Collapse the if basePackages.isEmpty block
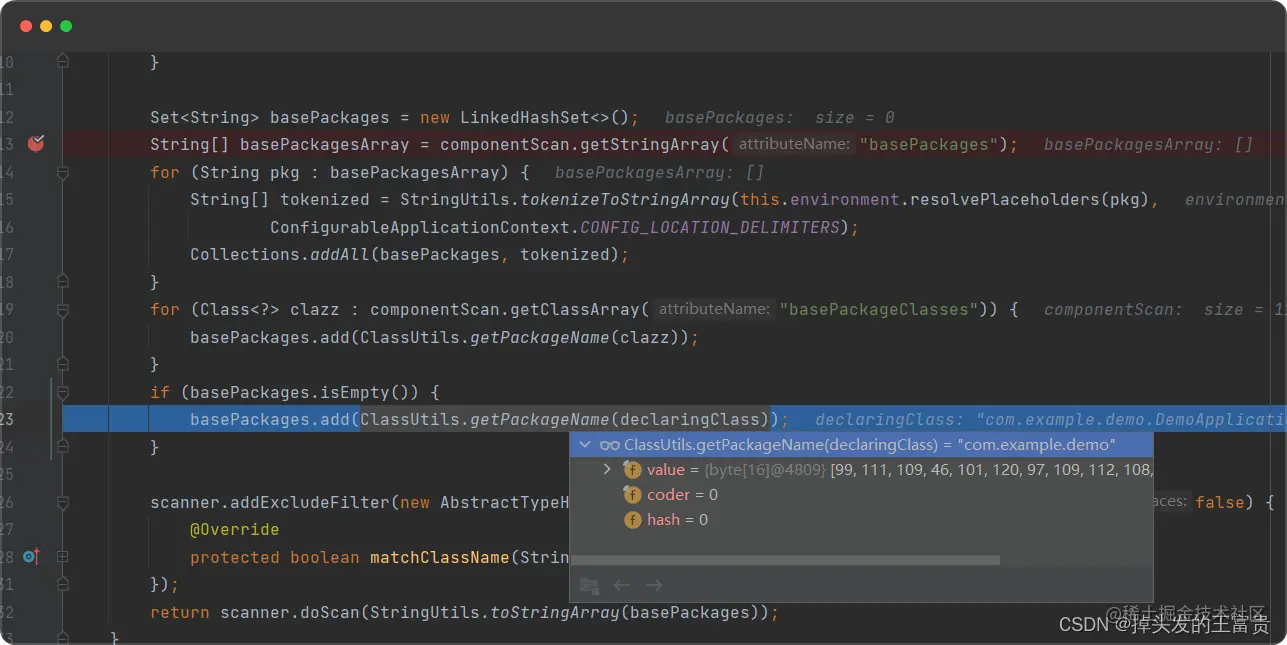Viewport: 1287px width, 645px height. tap(62, 392)
